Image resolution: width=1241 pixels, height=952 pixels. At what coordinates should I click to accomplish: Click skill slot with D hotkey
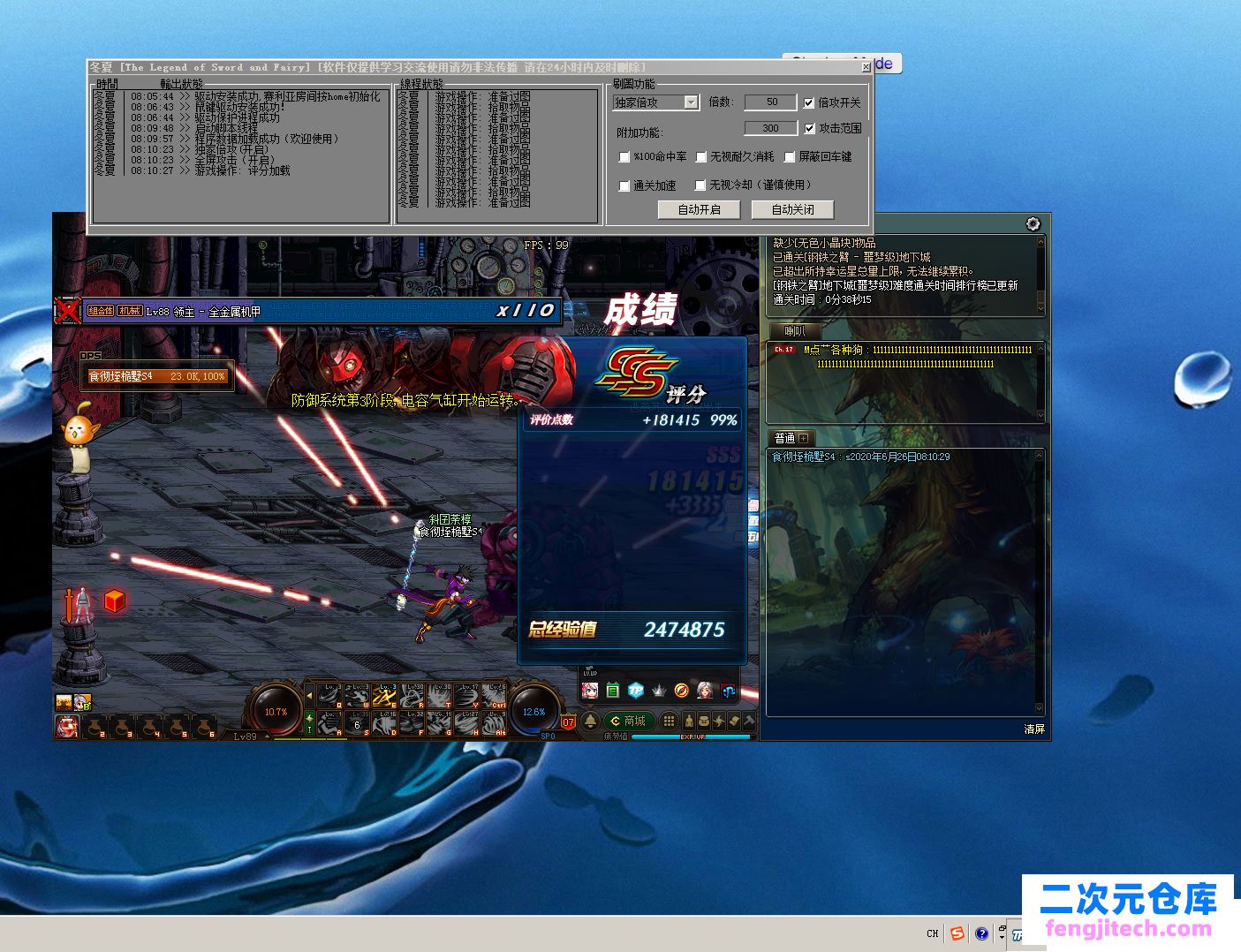385,722
